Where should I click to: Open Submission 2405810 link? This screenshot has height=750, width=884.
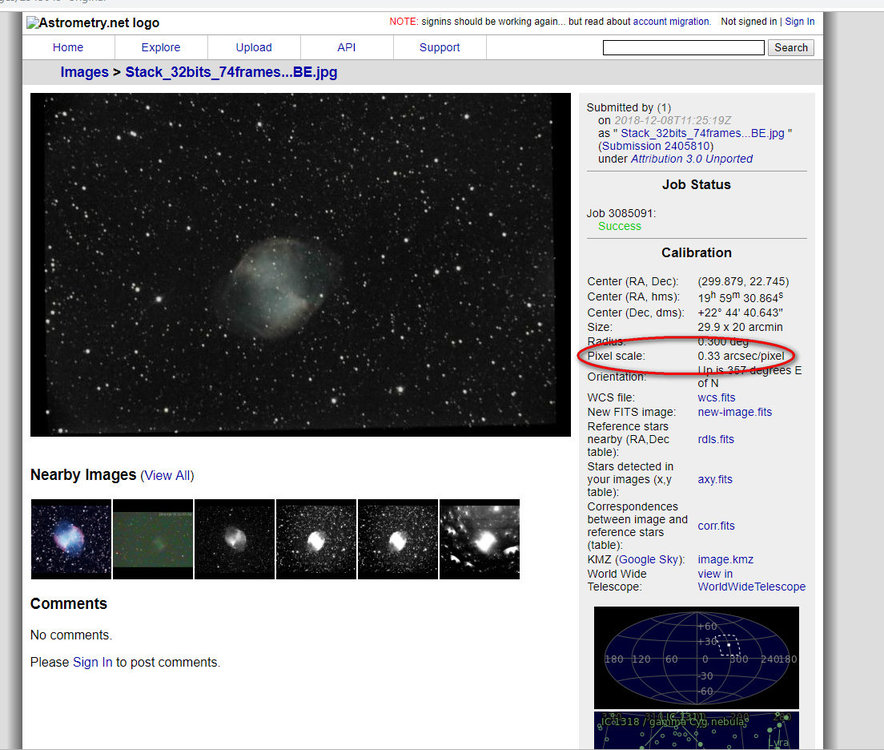[x=656, y=146]
